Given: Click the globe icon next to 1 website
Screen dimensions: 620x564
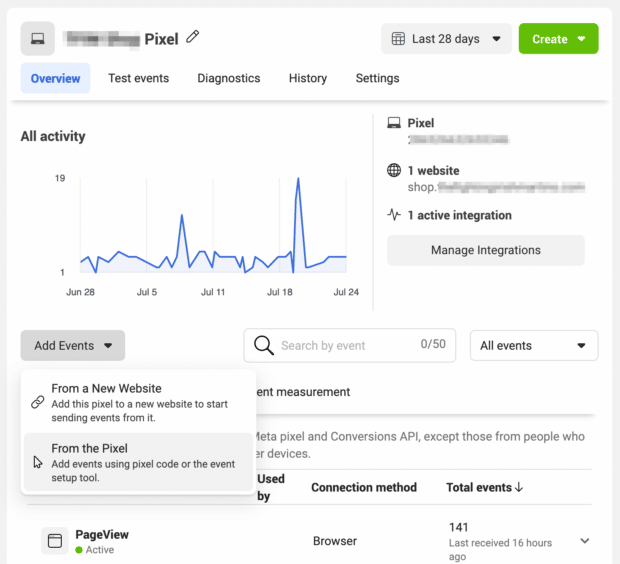Looking at the screenshot, I should click(394, 171).
